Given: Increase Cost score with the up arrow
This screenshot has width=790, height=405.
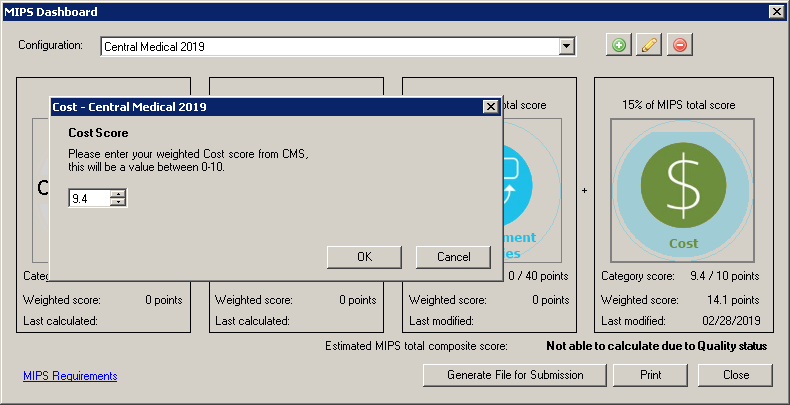Looking at the screenshot, I should 118,194.
